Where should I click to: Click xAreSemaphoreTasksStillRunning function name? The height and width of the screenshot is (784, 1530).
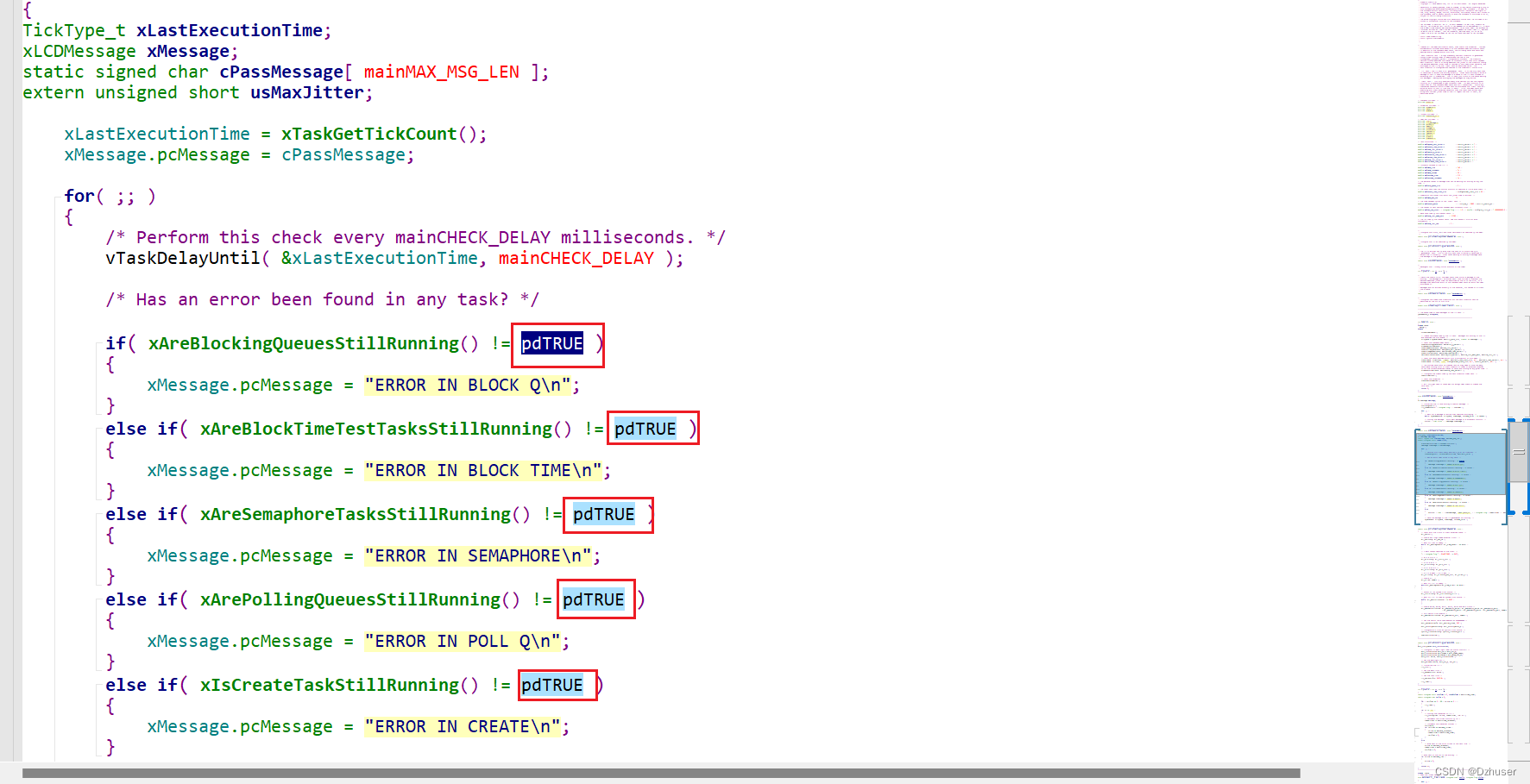356,514
